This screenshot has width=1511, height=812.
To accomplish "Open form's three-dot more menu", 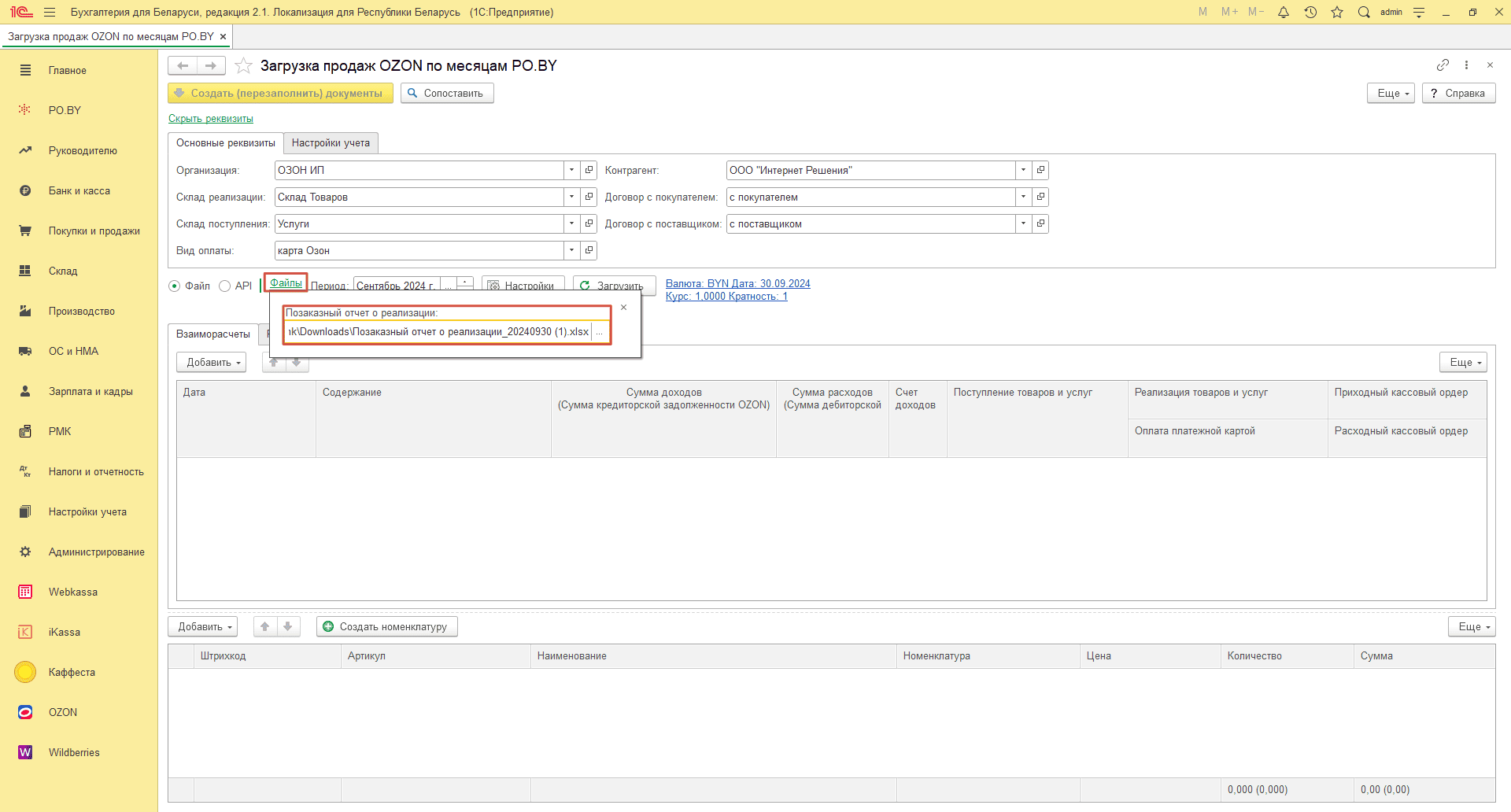I will tap(1466, 65).
